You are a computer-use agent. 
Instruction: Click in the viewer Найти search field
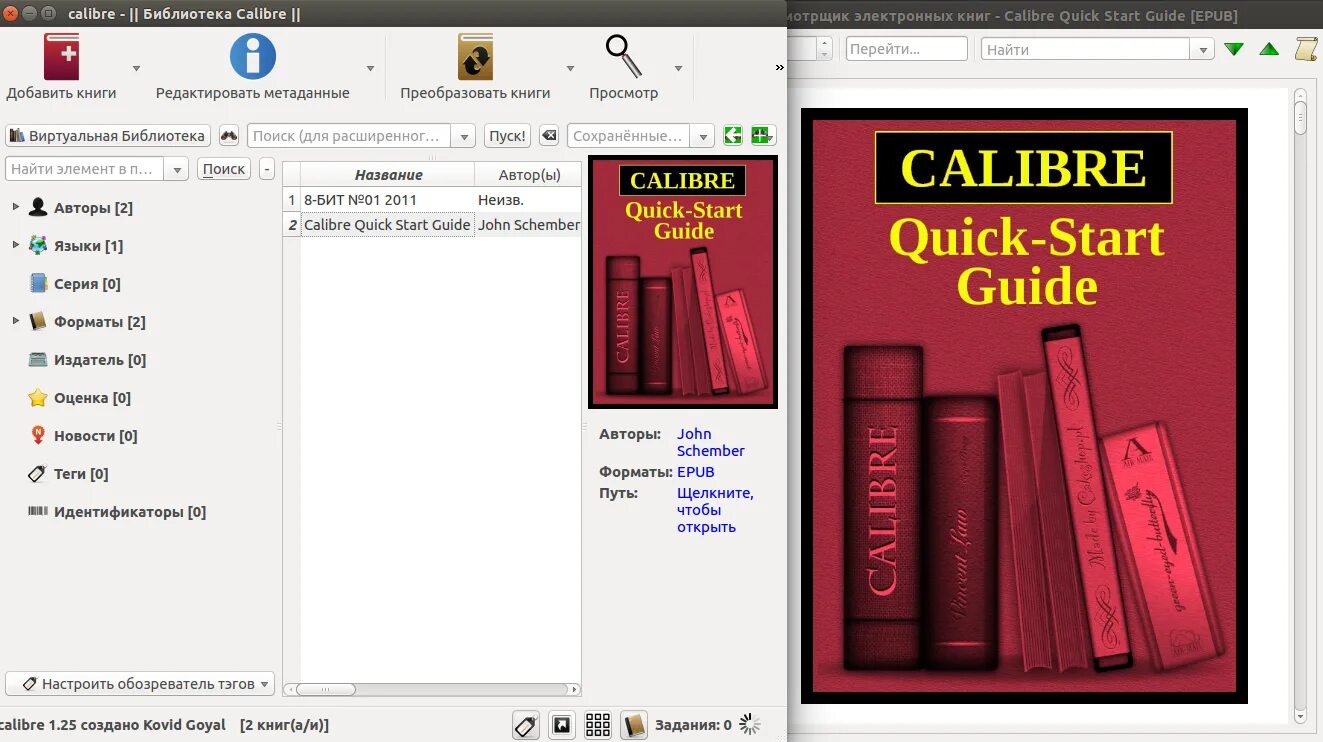(x=1087, y=49)
